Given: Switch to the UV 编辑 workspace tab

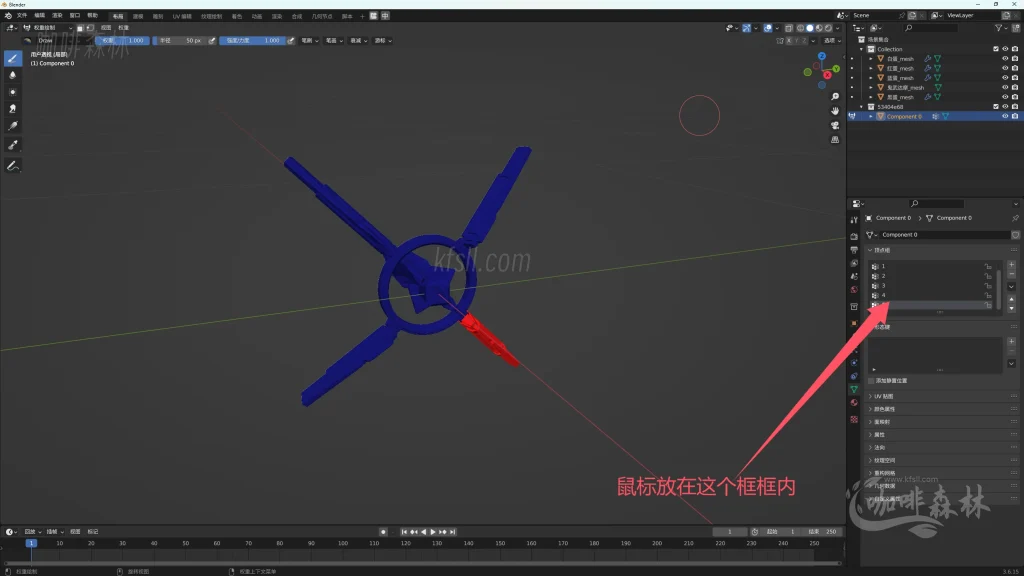Looking at the screenshot, I should [183, 16].
